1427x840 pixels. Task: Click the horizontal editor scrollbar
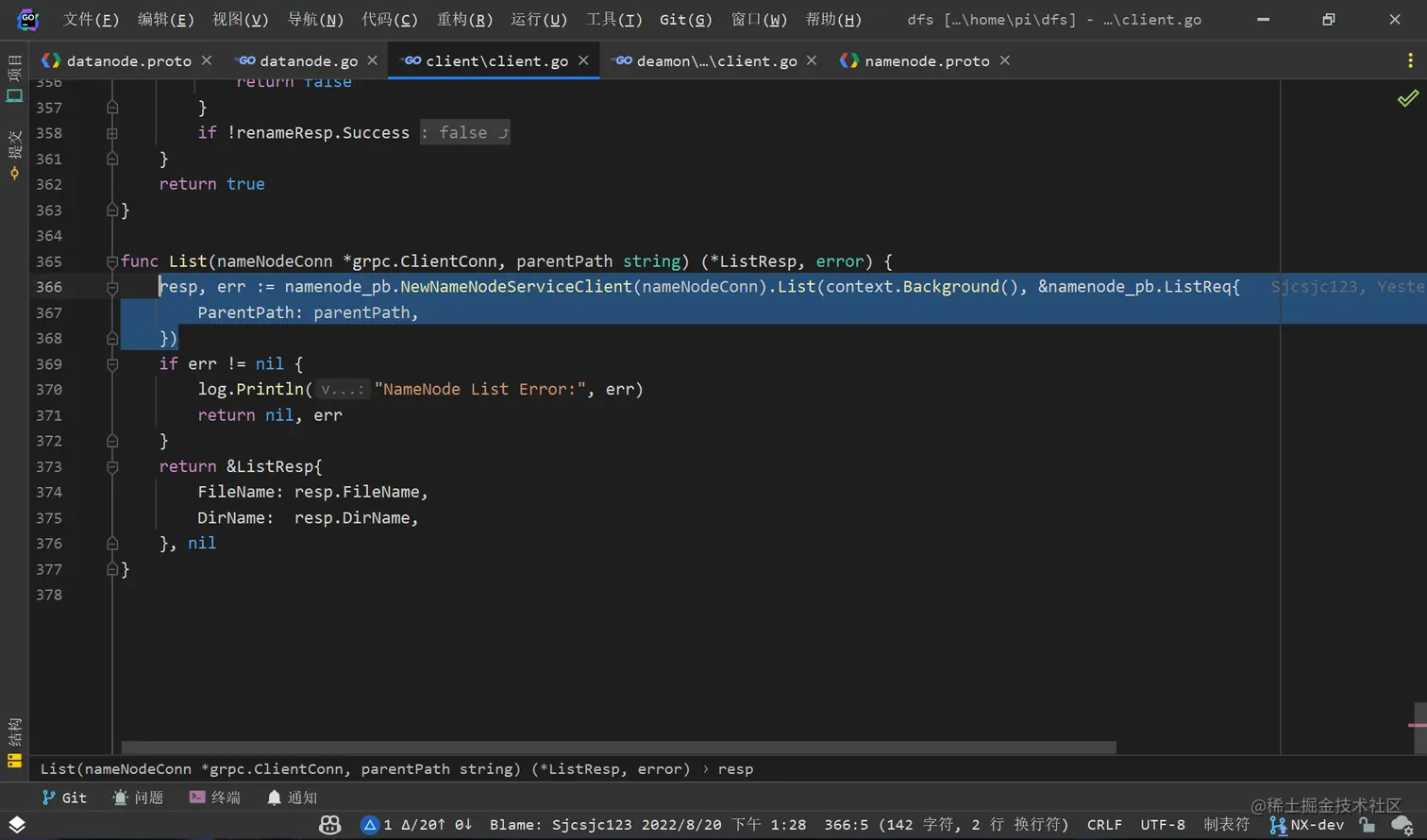619,748
